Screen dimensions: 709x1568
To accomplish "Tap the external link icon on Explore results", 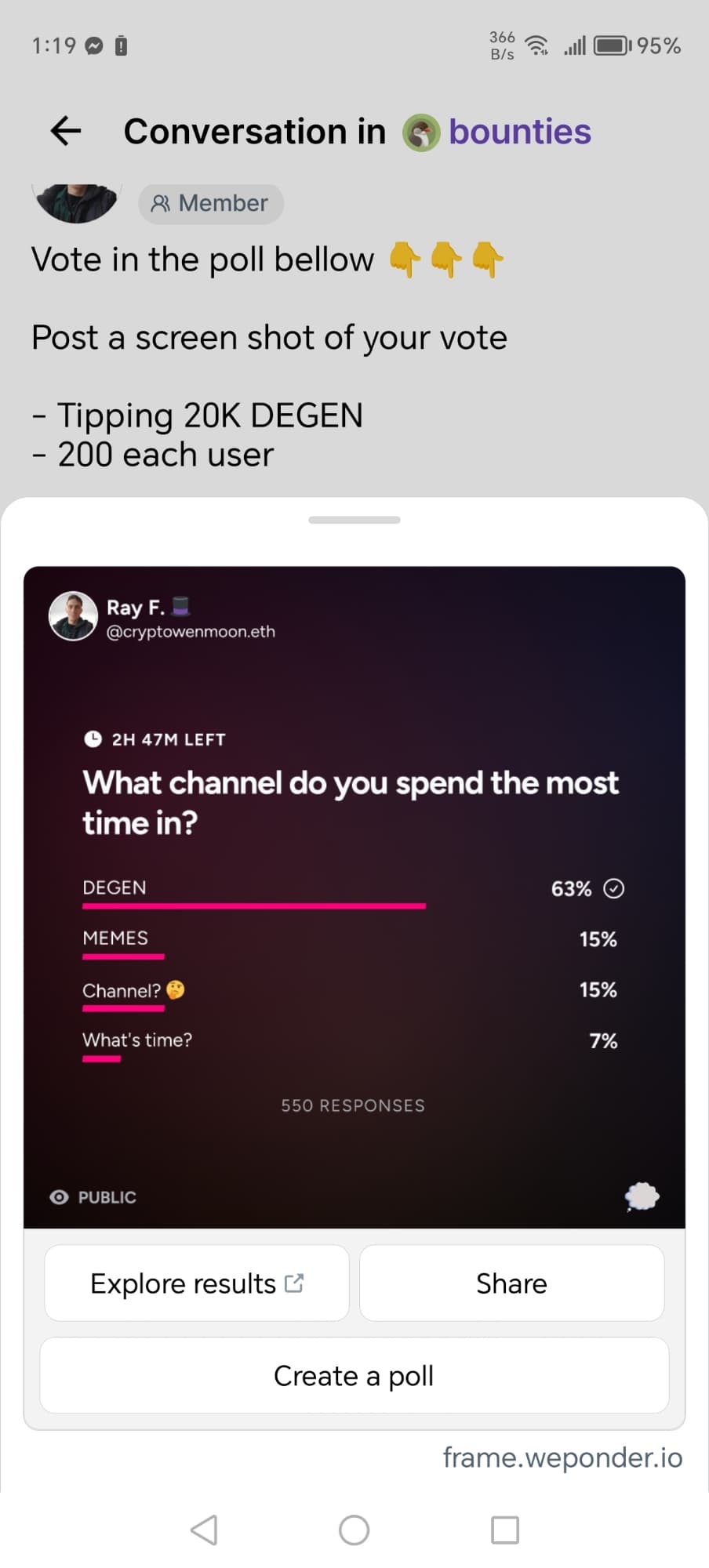I will [294, 1283].
